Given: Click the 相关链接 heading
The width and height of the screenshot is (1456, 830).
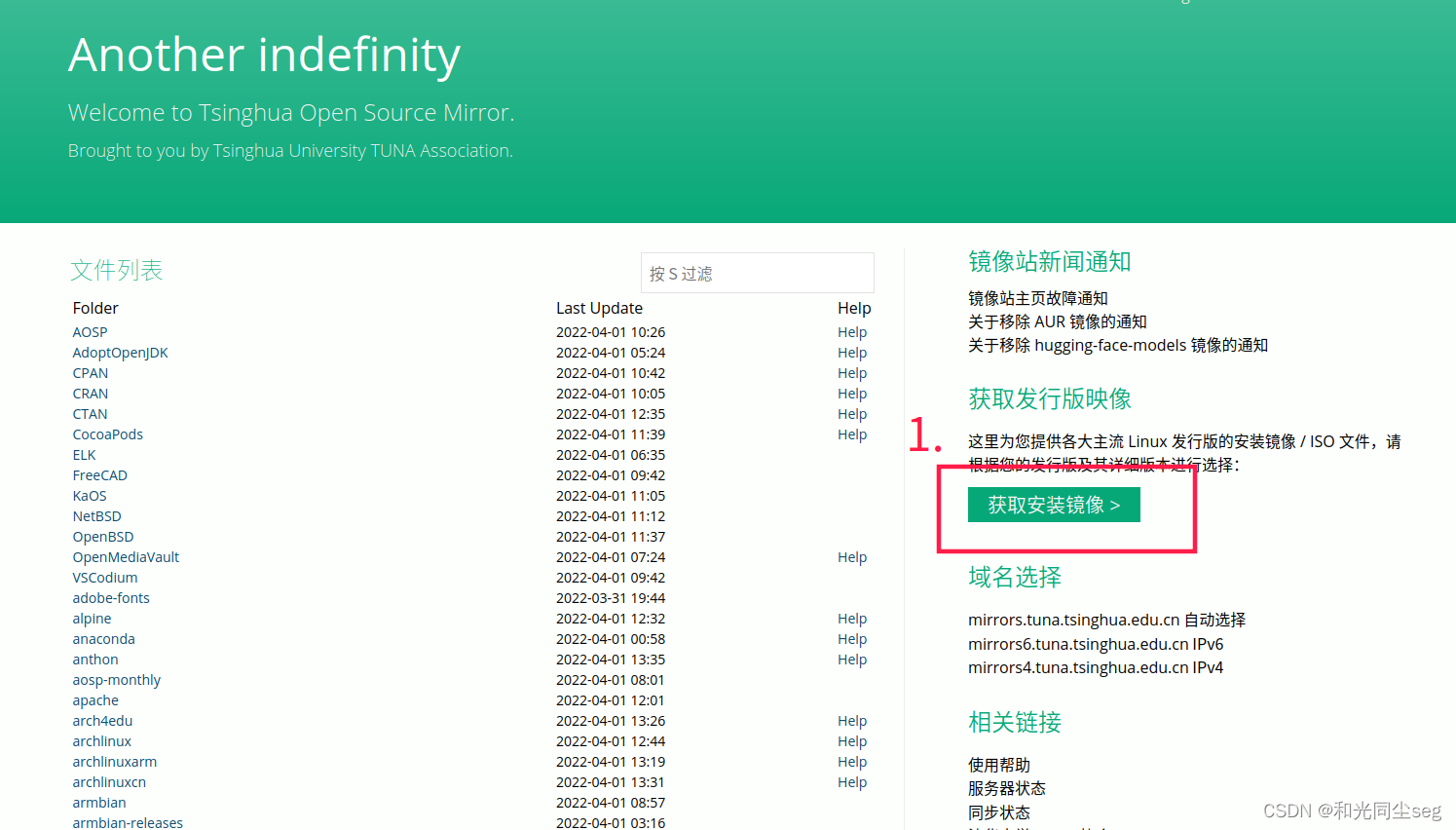Looking at the screenshot, I should pyautogui.click(x=1015, y=722).
